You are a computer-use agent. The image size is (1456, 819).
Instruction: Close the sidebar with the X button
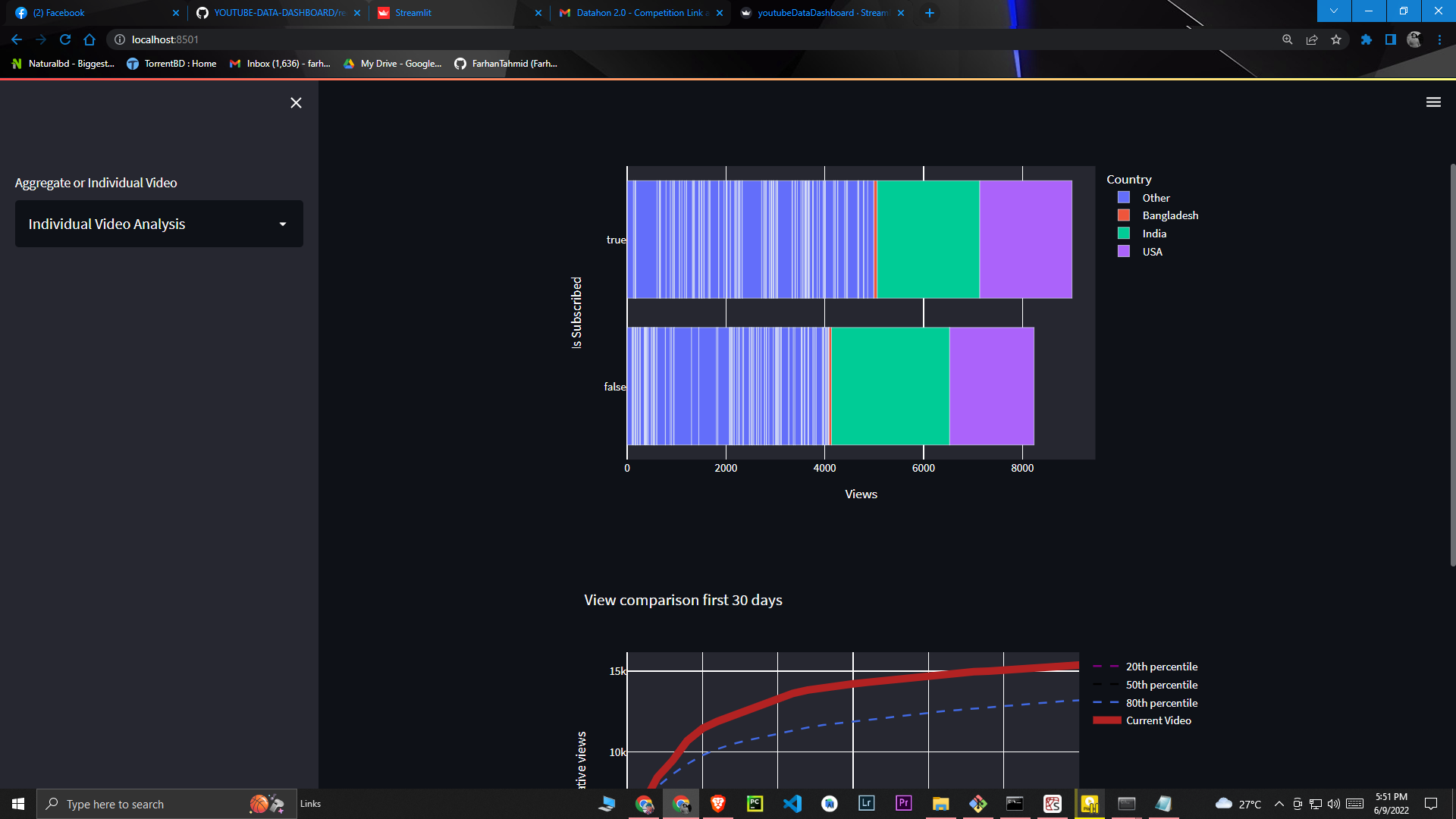pyautogui.click(x=296, y=102)
